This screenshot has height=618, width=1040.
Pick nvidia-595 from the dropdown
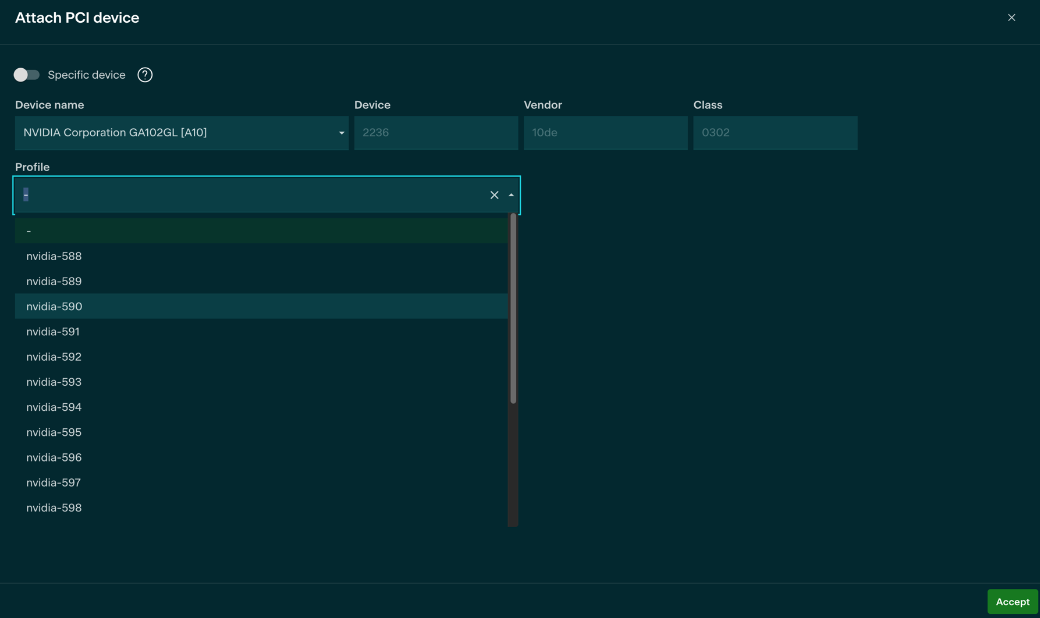pyautogui.click(x=54, y=432)
